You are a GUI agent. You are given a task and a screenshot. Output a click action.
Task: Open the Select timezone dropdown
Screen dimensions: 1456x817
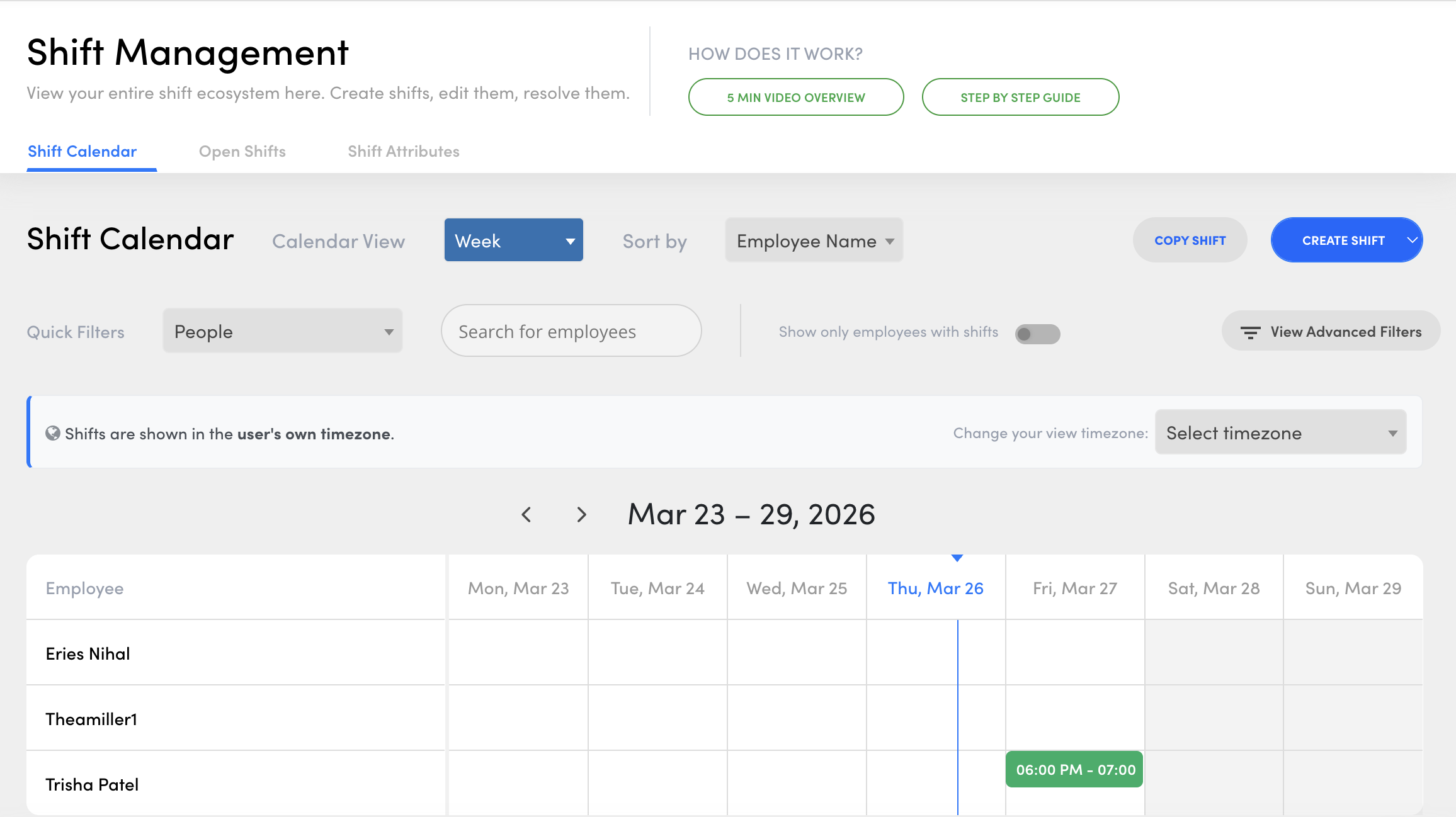(1280, 433)
